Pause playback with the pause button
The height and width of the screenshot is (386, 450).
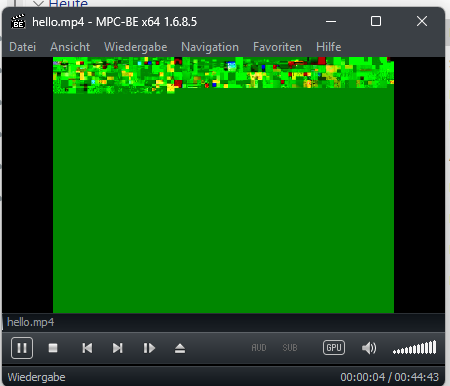pos(22,348)
